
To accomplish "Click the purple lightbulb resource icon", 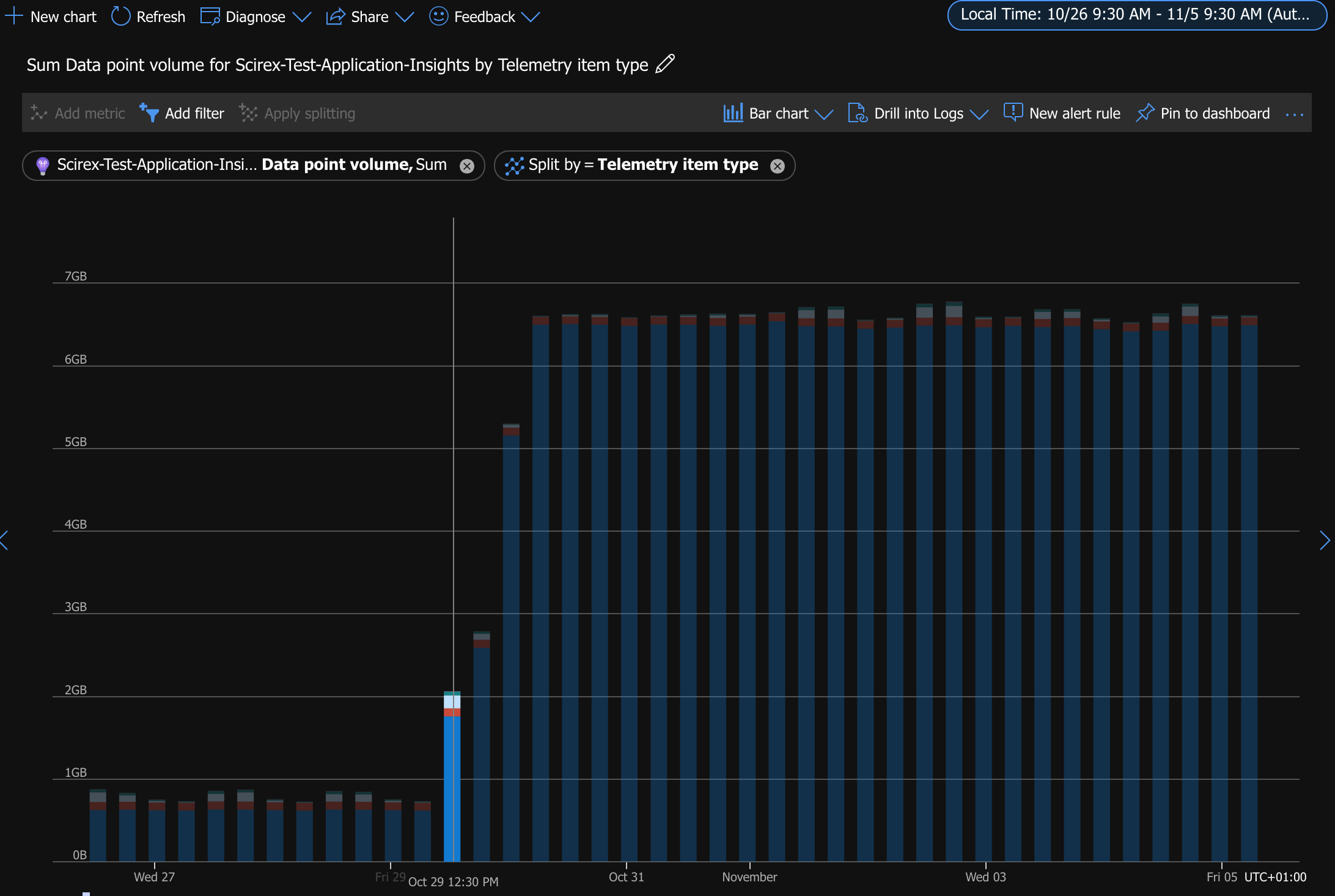I will click(x=42, y=166).
